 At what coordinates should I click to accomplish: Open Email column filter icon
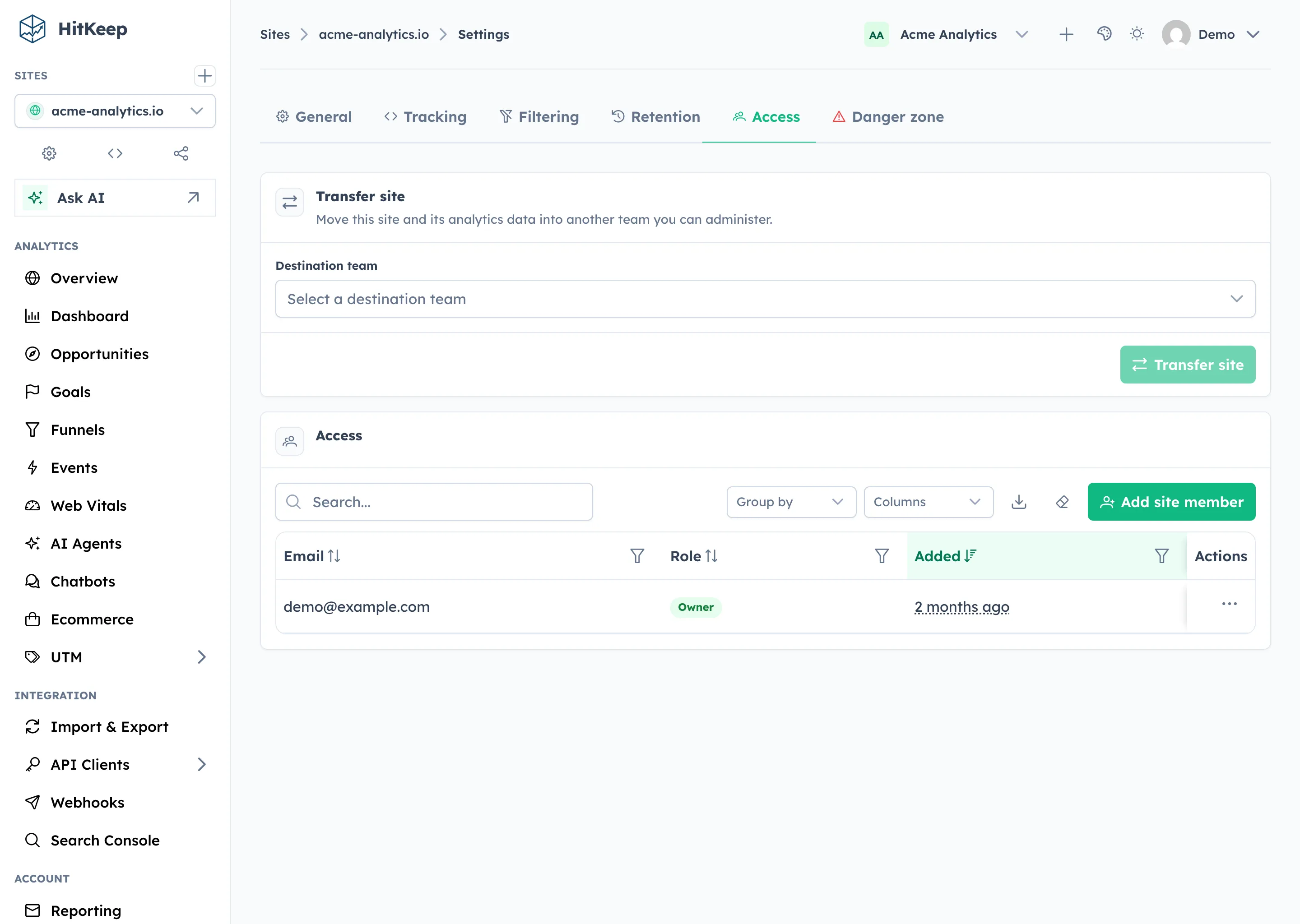point(637,556)
